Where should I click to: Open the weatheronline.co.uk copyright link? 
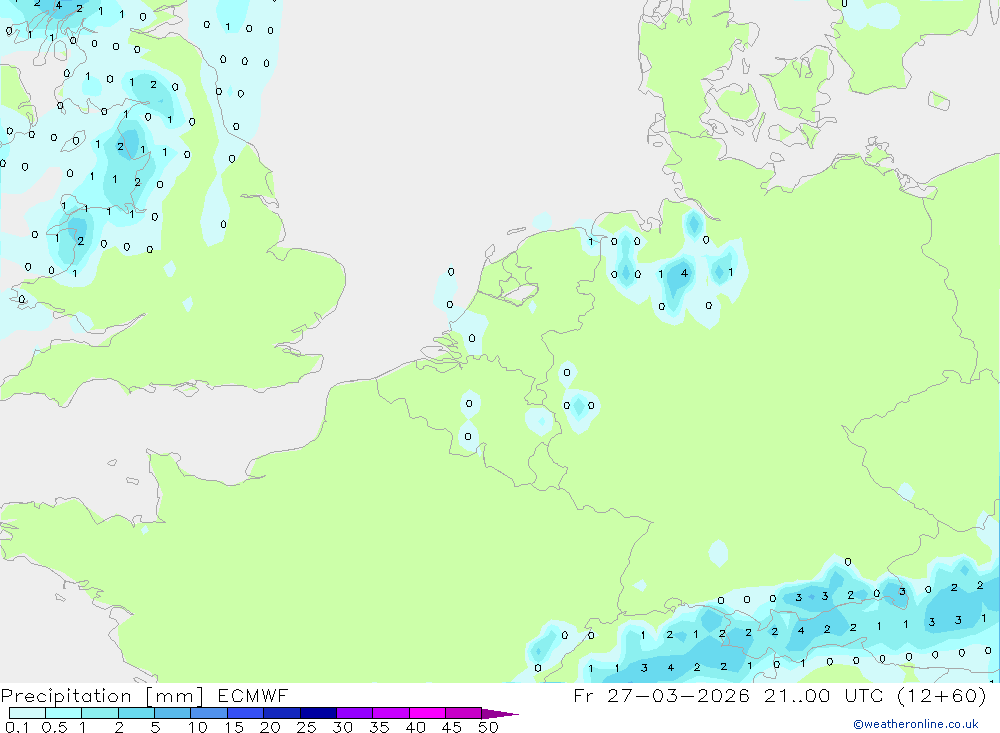point(916,724)
